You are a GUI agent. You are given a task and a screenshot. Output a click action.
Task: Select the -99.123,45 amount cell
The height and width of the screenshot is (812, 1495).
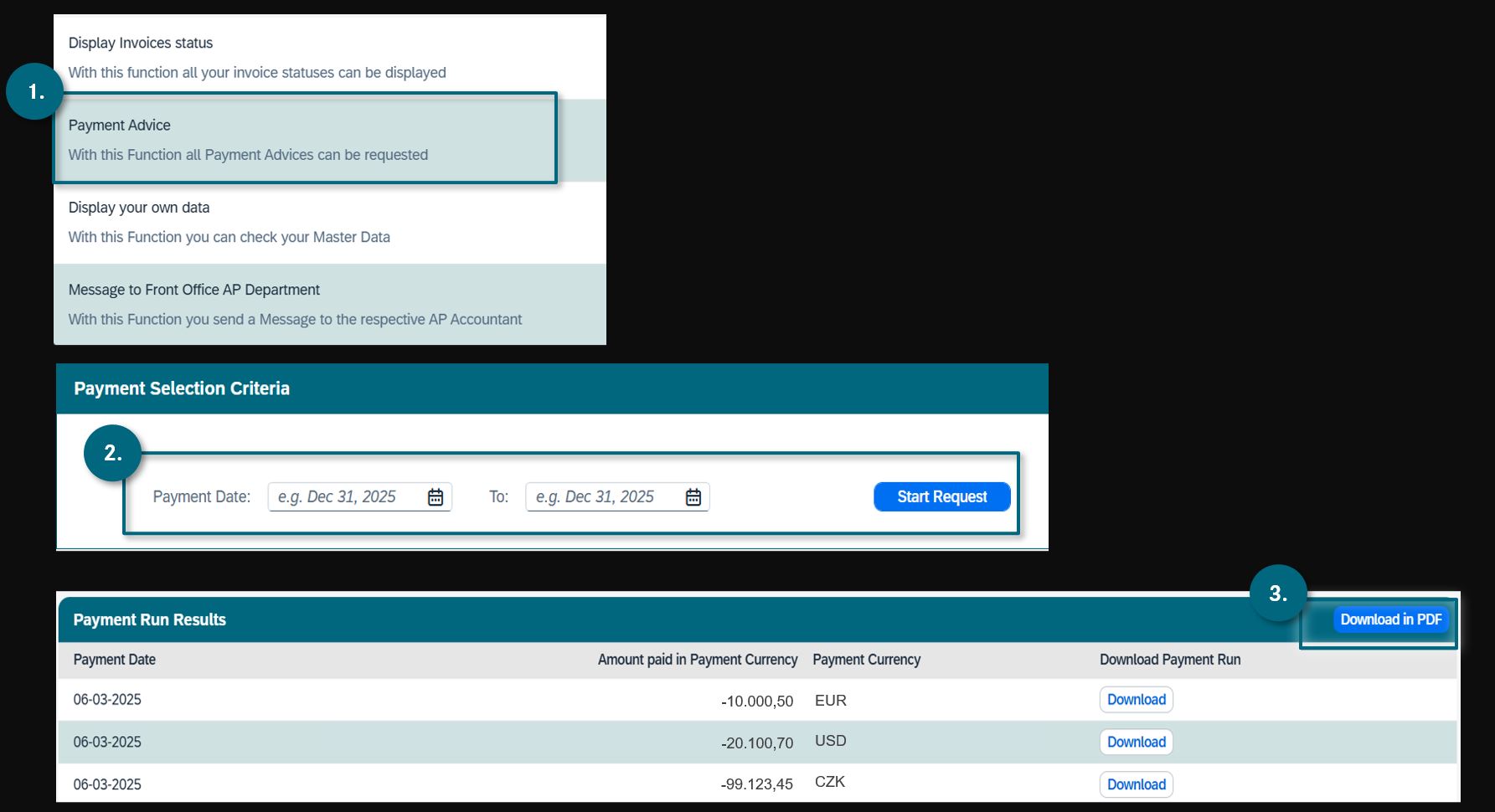point(756,784)
